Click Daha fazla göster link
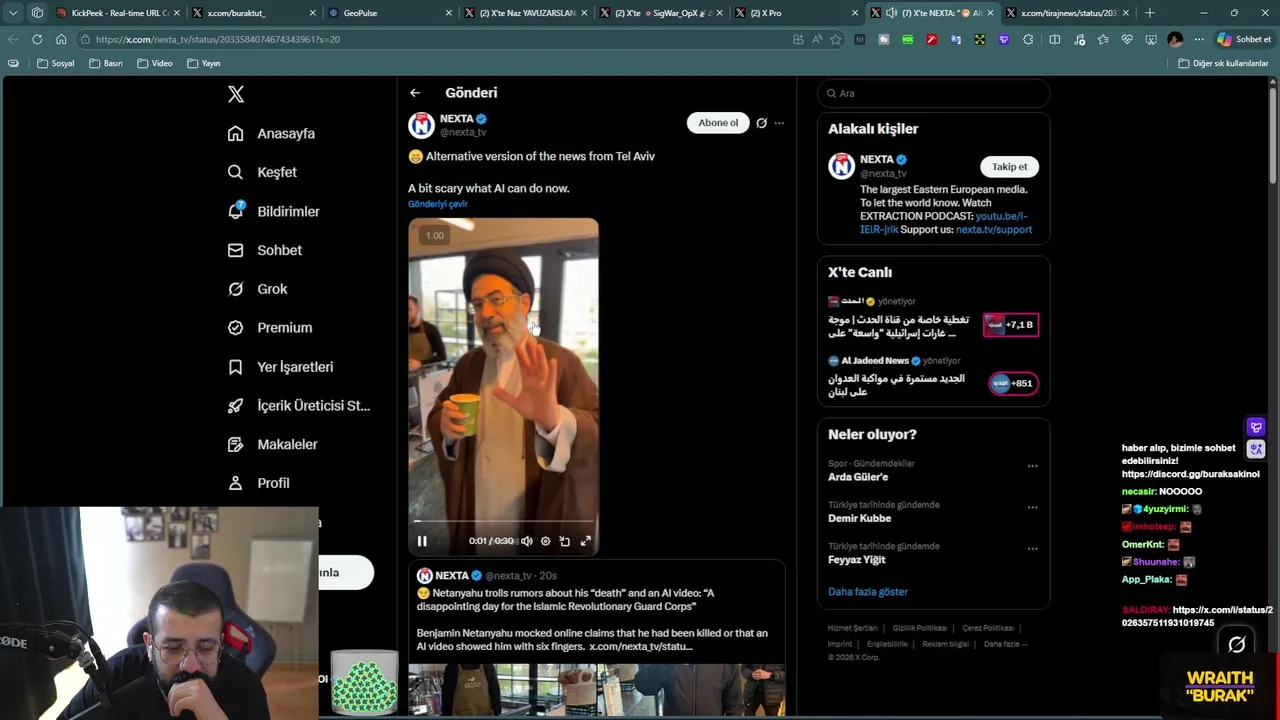The height and width of the screenshot is (720, 1280). [x=868, y=592]
